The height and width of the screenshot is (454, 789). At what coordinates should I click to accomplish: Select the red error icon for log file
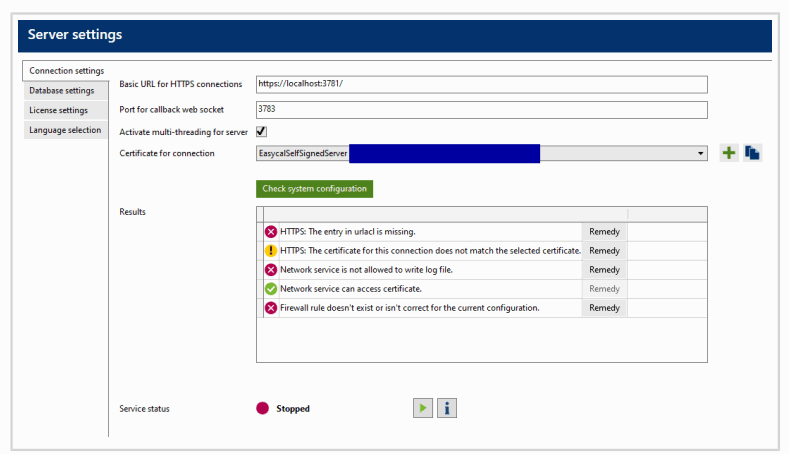coord(271,270)
